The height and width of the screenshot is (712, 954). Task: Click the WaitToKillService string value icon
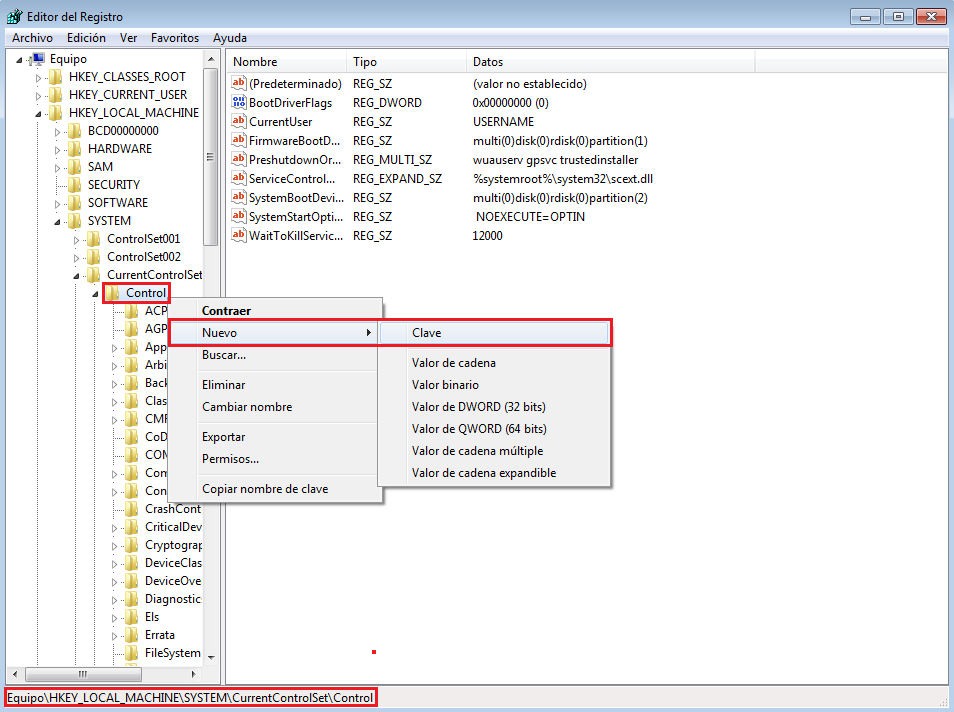coord(239,236)
